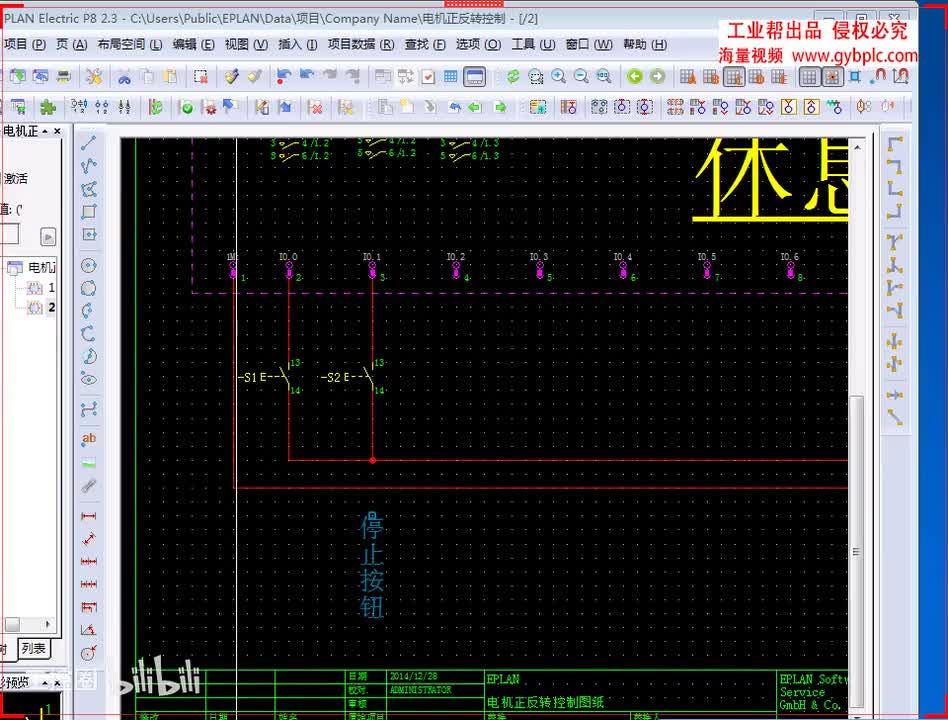The image size is (948, 720).
Task: Click the green puzzle piece icon
Action: [48, 108]
